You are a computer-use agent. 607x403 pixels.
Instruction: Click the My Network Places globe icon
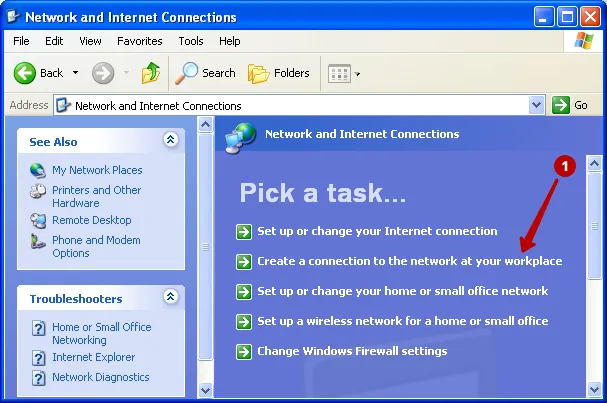38,170
